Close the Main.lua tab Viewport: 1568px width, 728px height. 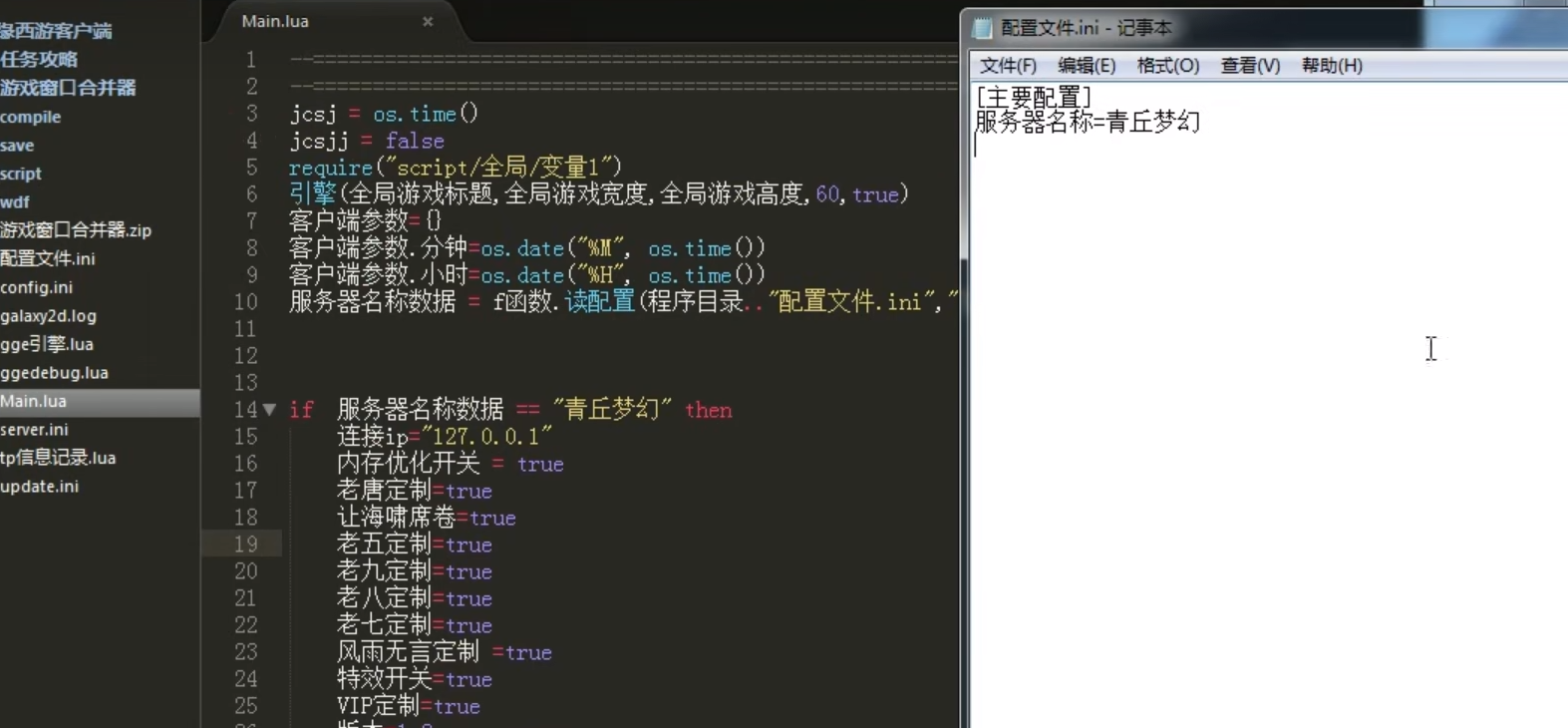pos(428,21)
